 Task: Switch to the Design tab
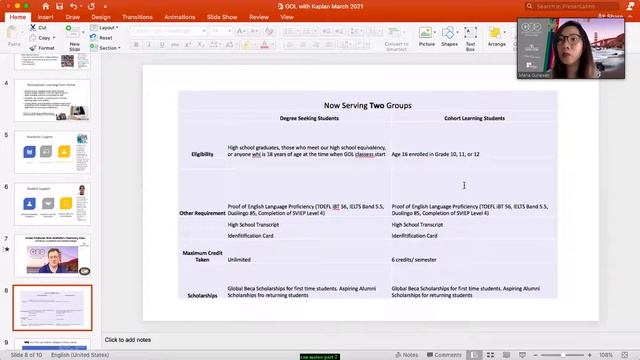click(x=101, y=17)
